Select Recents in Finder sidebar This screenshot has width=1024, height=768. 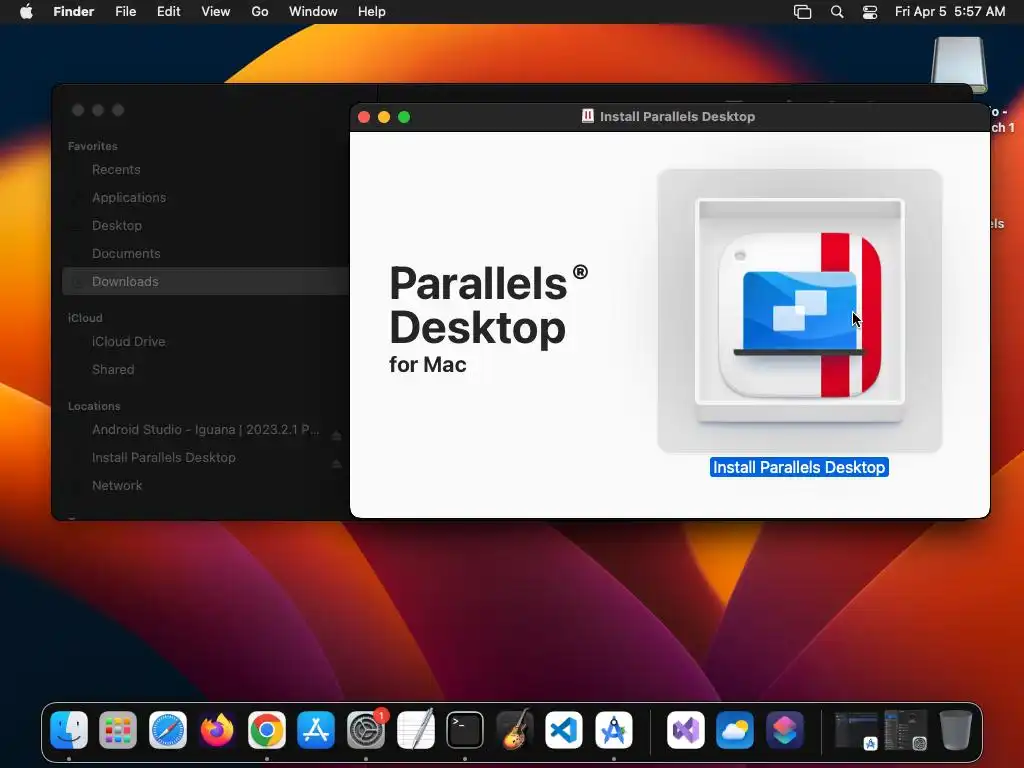click(x=116, y=170)
